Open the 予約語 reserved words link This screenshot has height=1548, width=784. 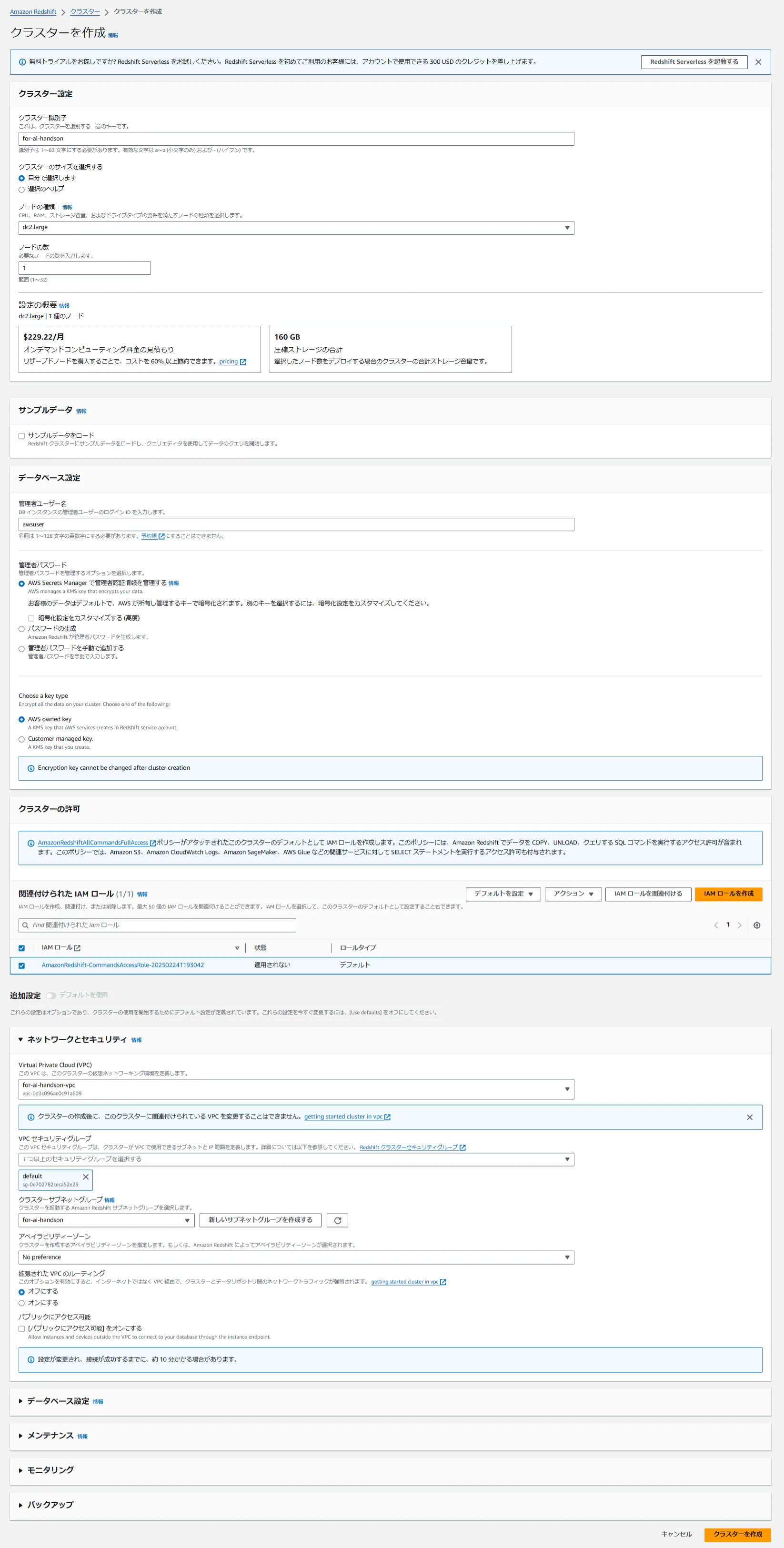pyautogui.click(x=152, y=536)
